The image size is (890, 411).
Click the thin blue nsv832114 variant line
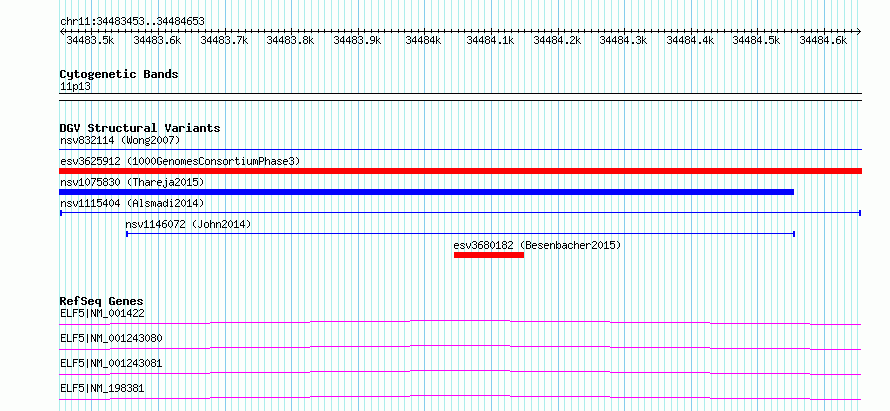[x=460, y=149]
